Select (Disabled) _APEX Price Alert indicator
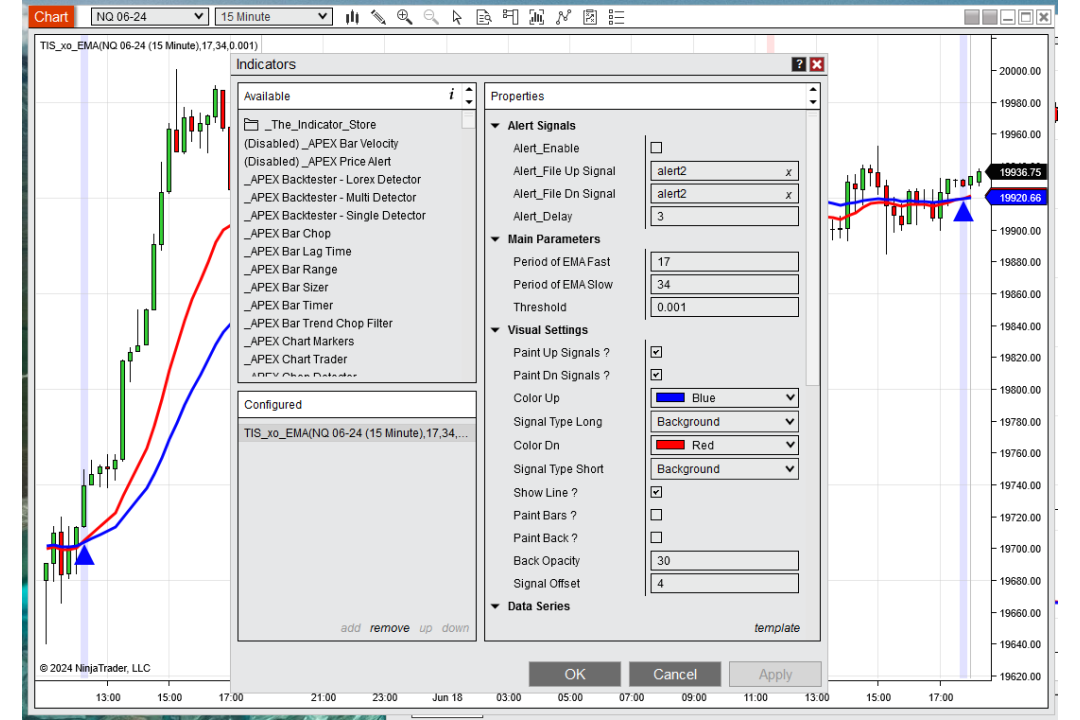This screenshot has width=1080, height=720. click(x=317, y=161)
